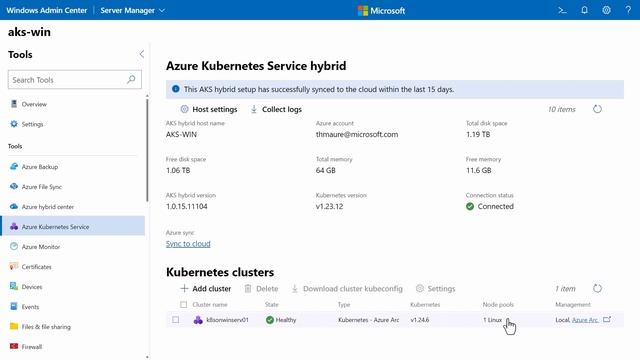
Task: Open Kubernetes clusters Settings button
Action: tap(435, 289)
